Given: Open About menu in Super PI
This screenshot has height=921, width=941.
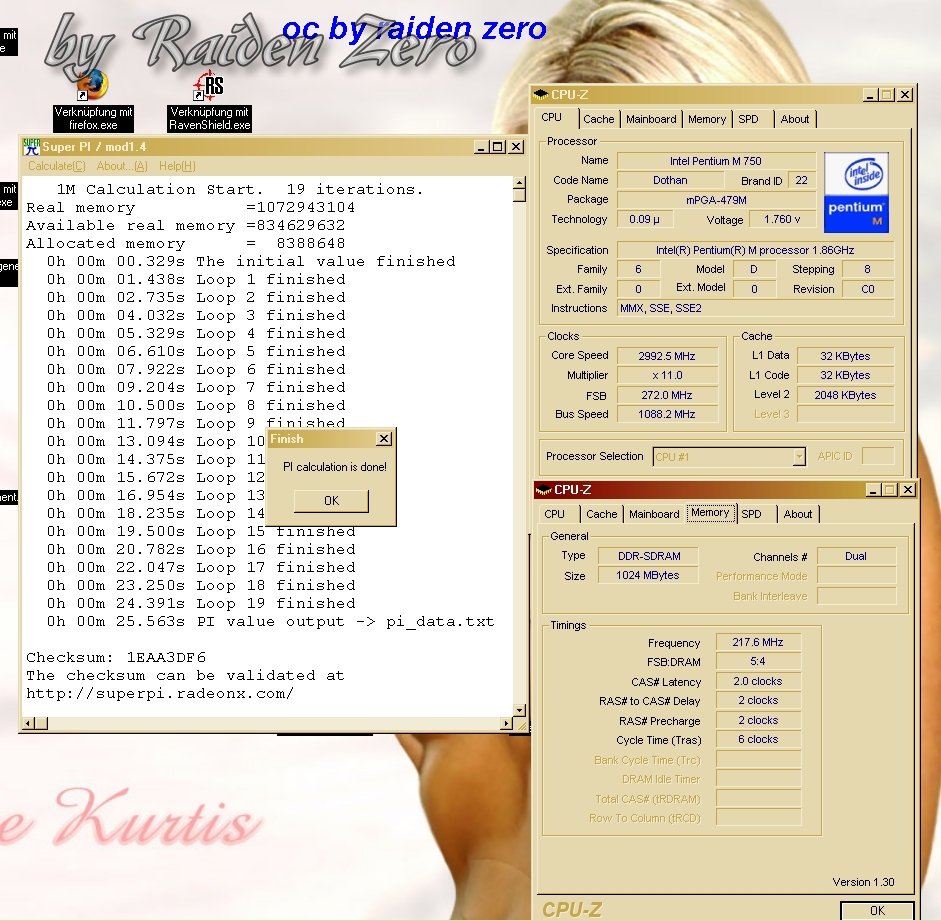Looking at the screenshot, I should pos(122,166).
